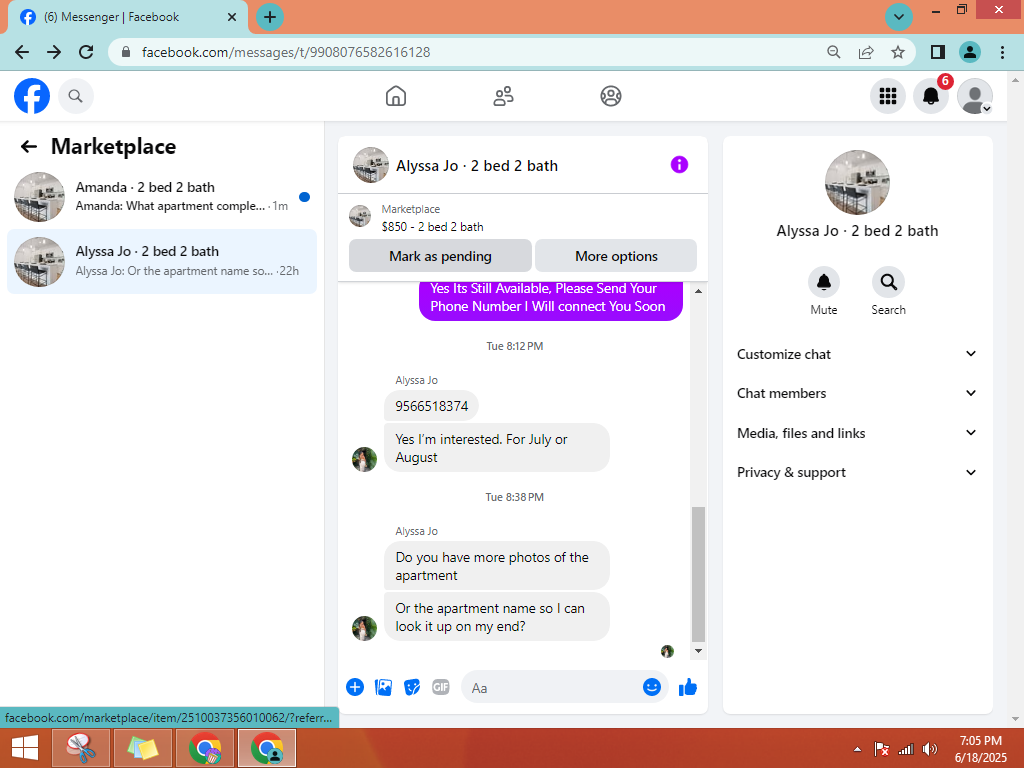The image size is (1024, 768).
Task: Open the emoji picker smiley icon
Action: coord(652,687)
